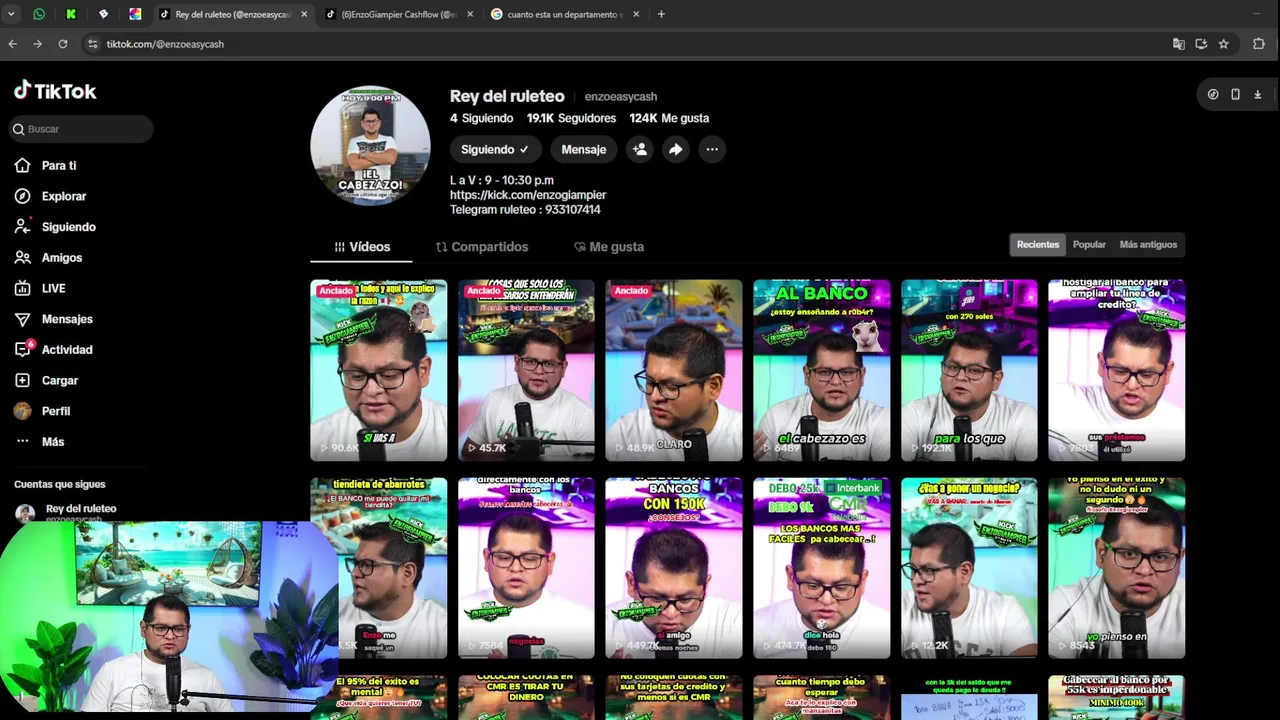This screenshot has height=720, width=1280.
Task: Sort videos by Recientes
Action: point(1038,244)
